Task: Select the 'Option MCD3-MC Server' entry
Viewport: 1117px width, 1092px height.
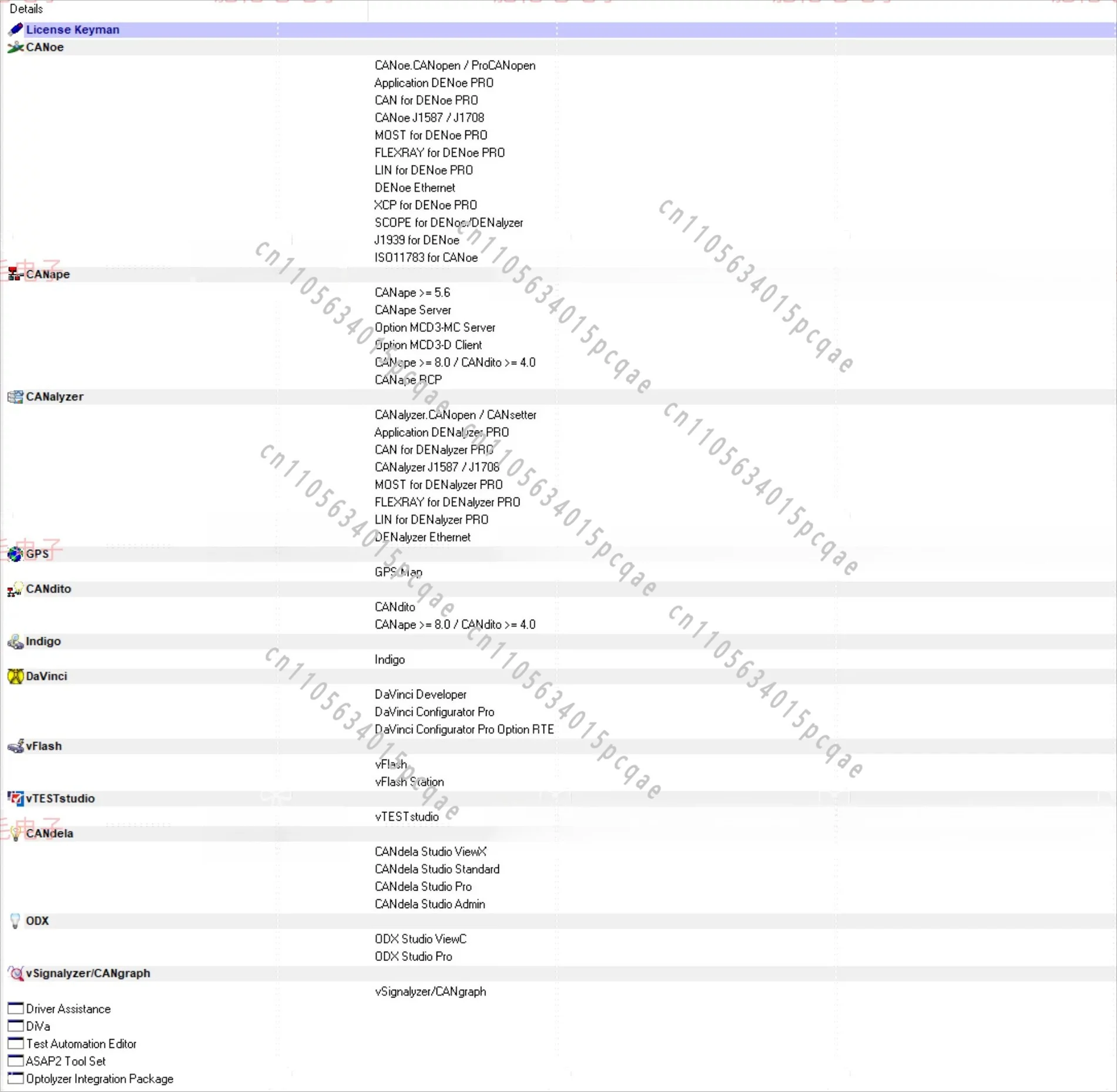Action: (x=435, y=328)
